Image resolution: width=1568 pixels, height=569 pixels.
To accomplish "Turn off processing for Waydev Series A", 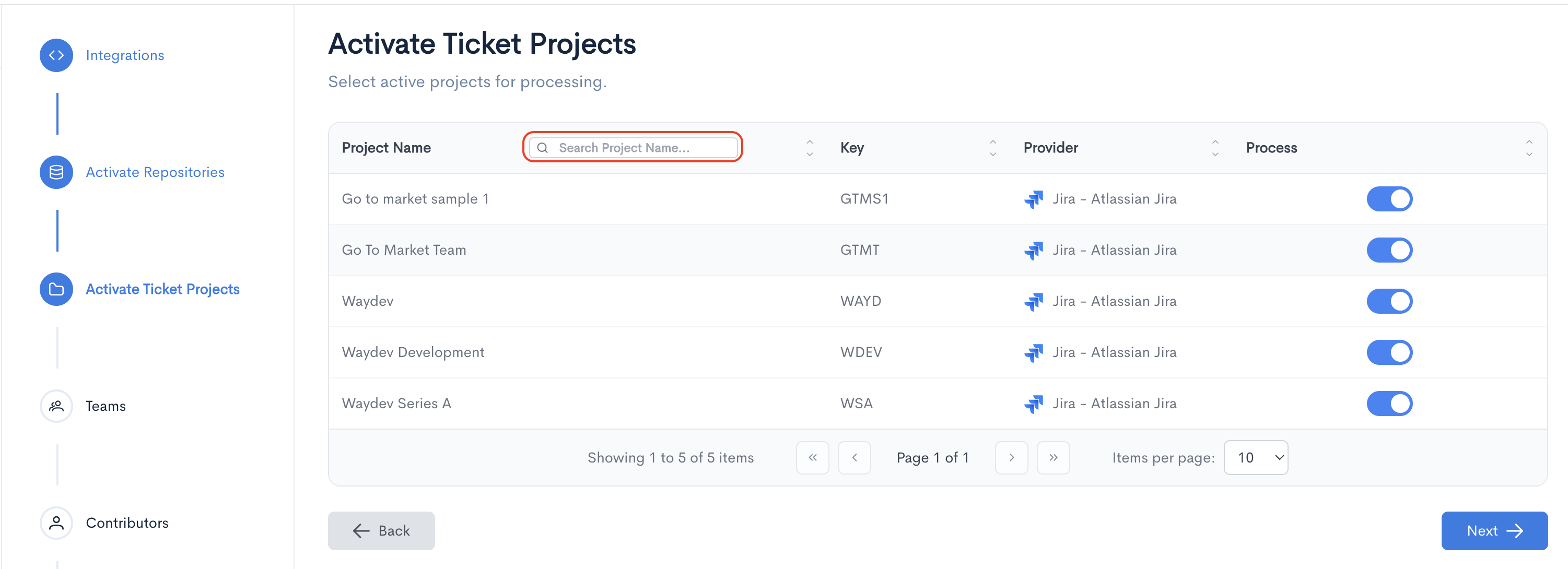I will 1389,404.
